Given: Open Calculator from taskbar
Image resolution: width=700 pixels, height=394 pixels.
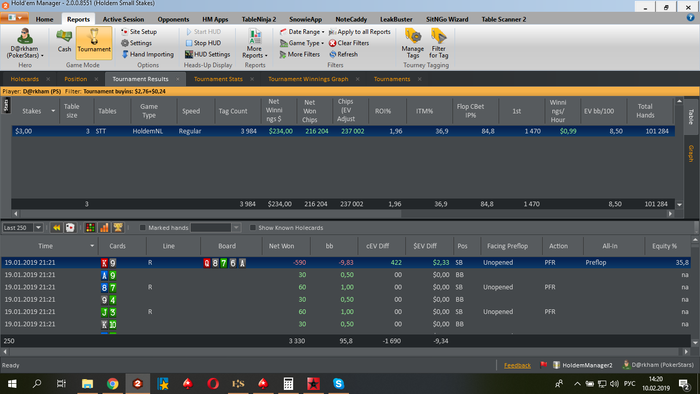Looking at the screenshot, I should tap(288, 383).
